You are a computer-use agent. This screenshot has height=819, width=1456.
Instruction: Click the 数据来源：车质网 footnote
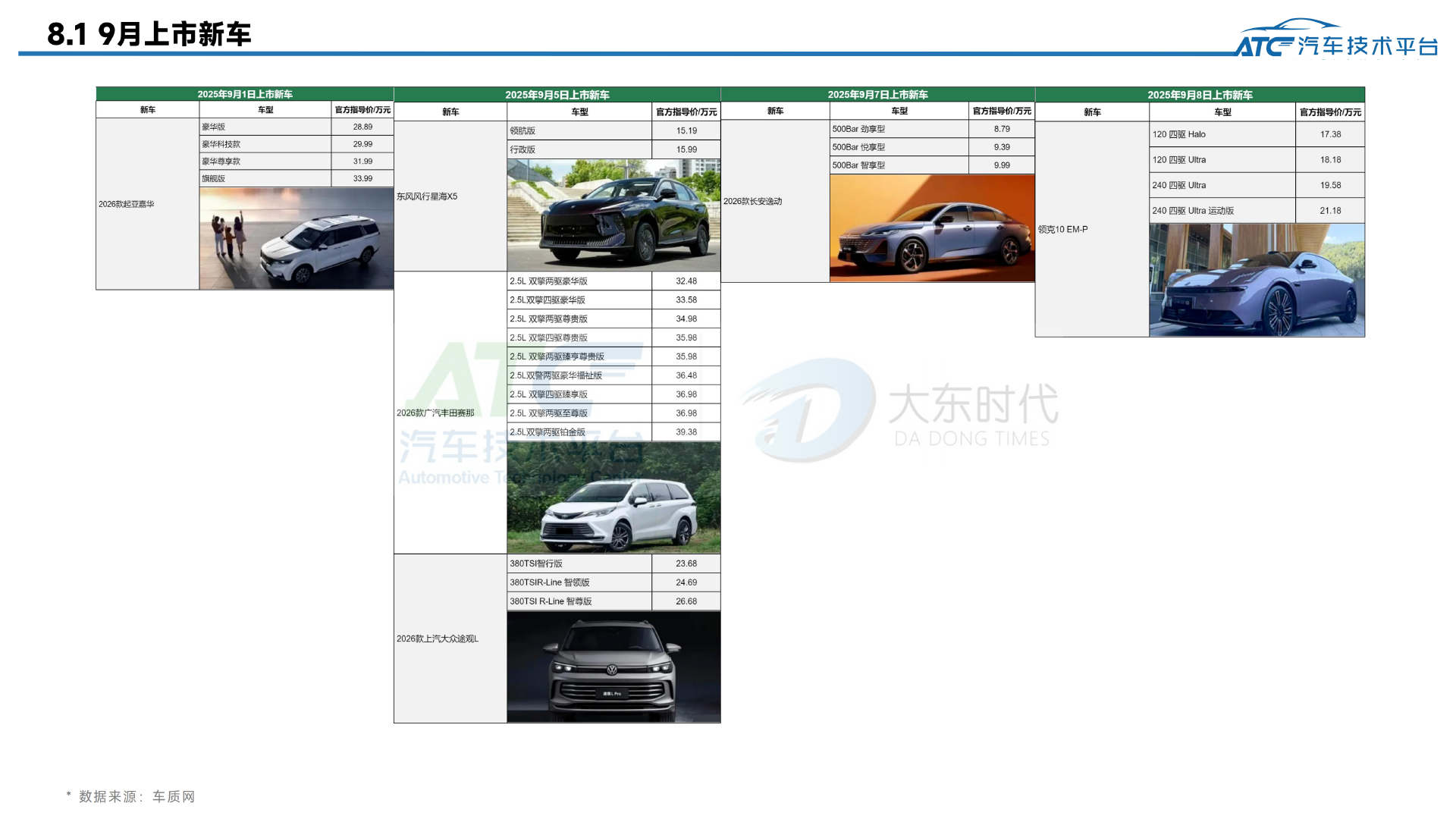pyautogui.click(x=130, y=796)
